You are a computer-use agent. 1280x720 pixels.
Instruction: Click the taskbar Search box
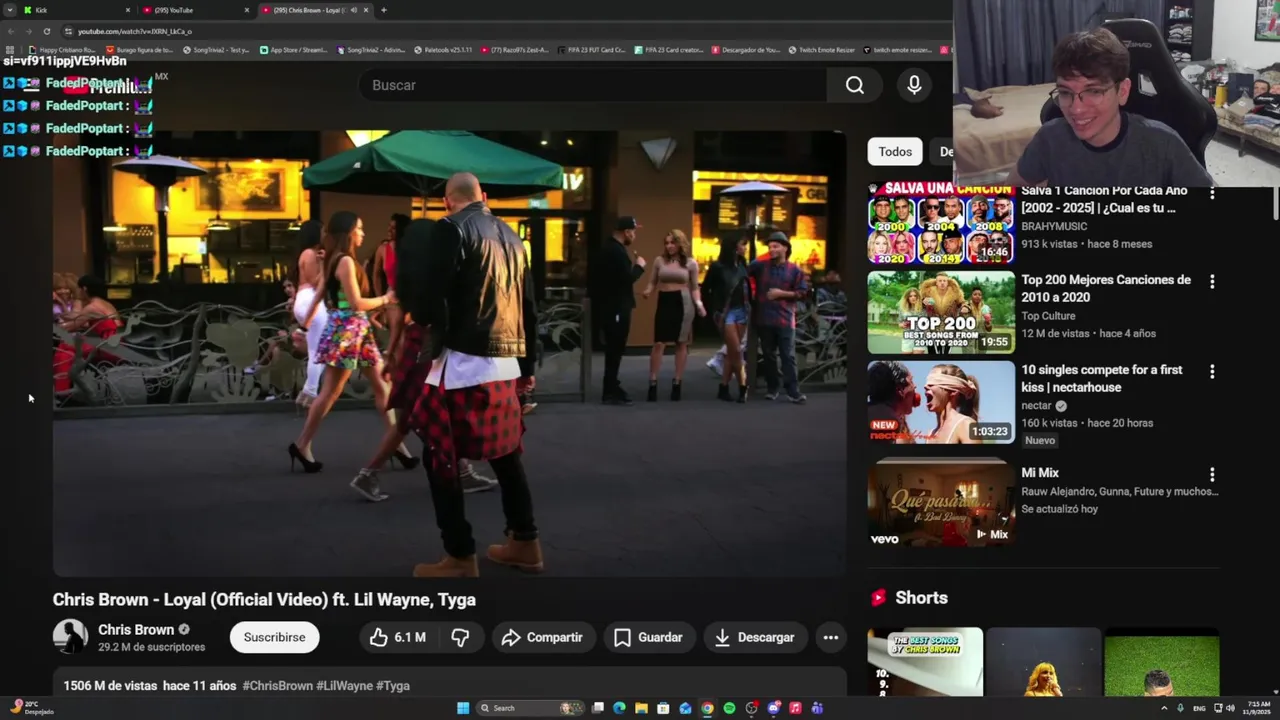(x=530, y=708)
